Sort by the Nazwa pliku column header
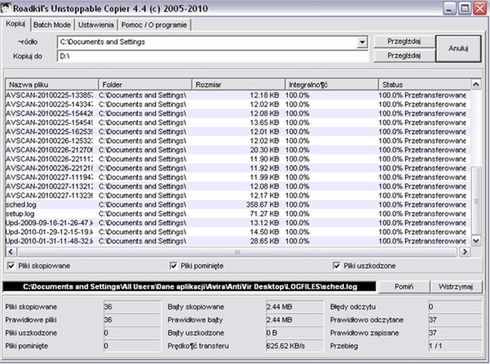Viewport: 490px width, 364px height. (x=52, y=85)
